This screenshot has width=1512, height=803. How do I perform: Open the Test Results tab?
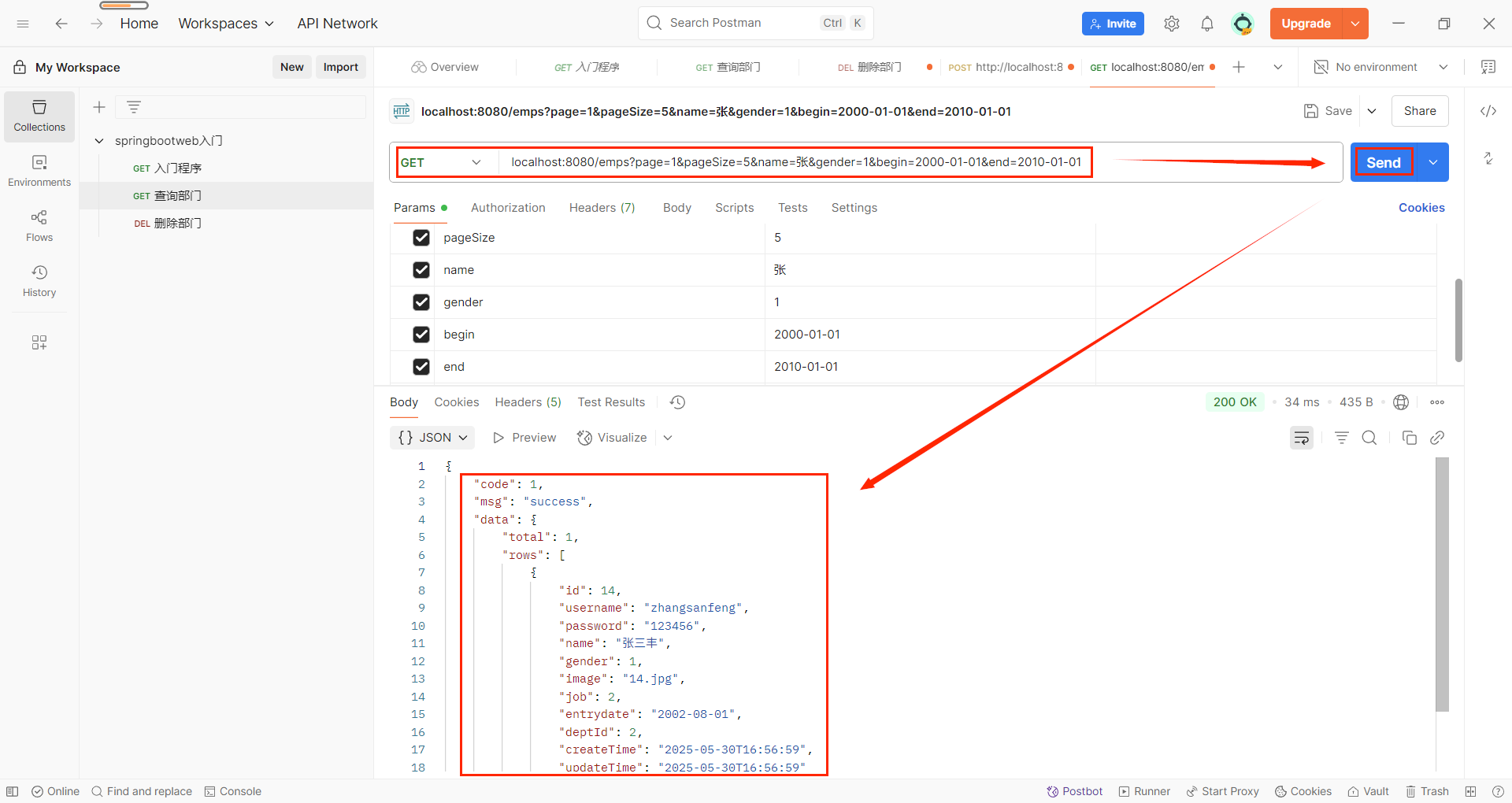click(x=611, y=402)
